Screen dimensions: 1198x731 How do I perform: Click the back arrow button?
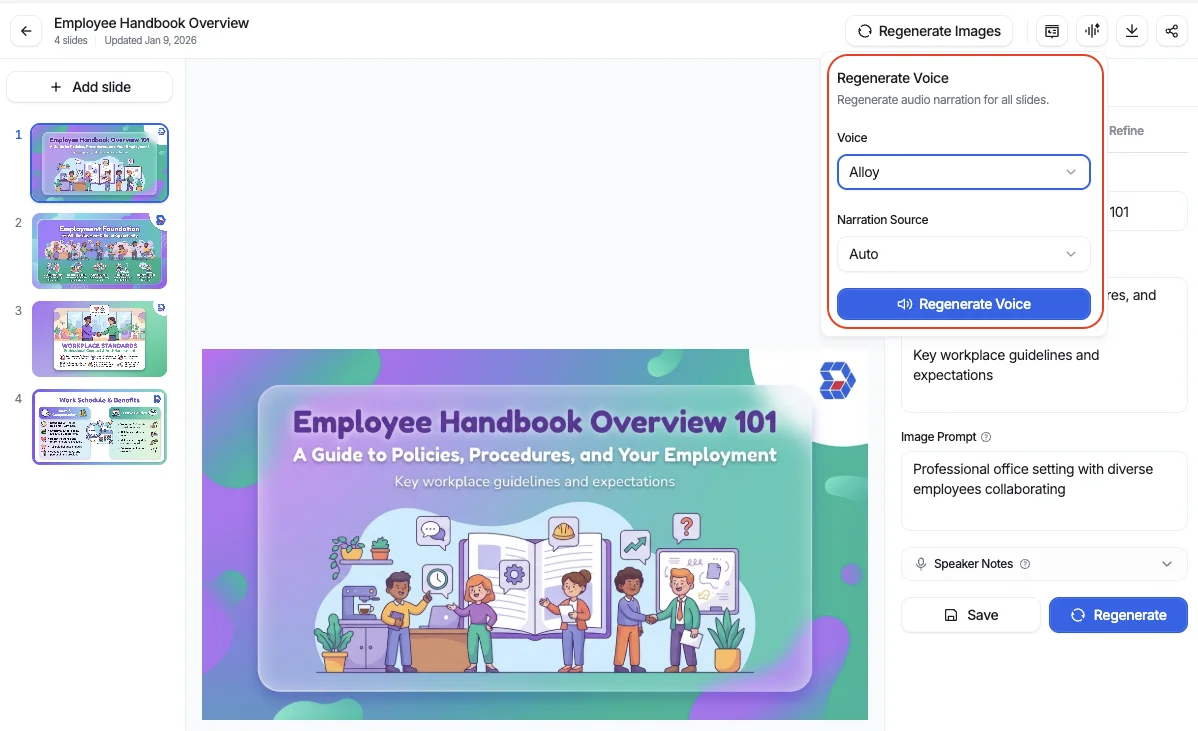[26, 31]
